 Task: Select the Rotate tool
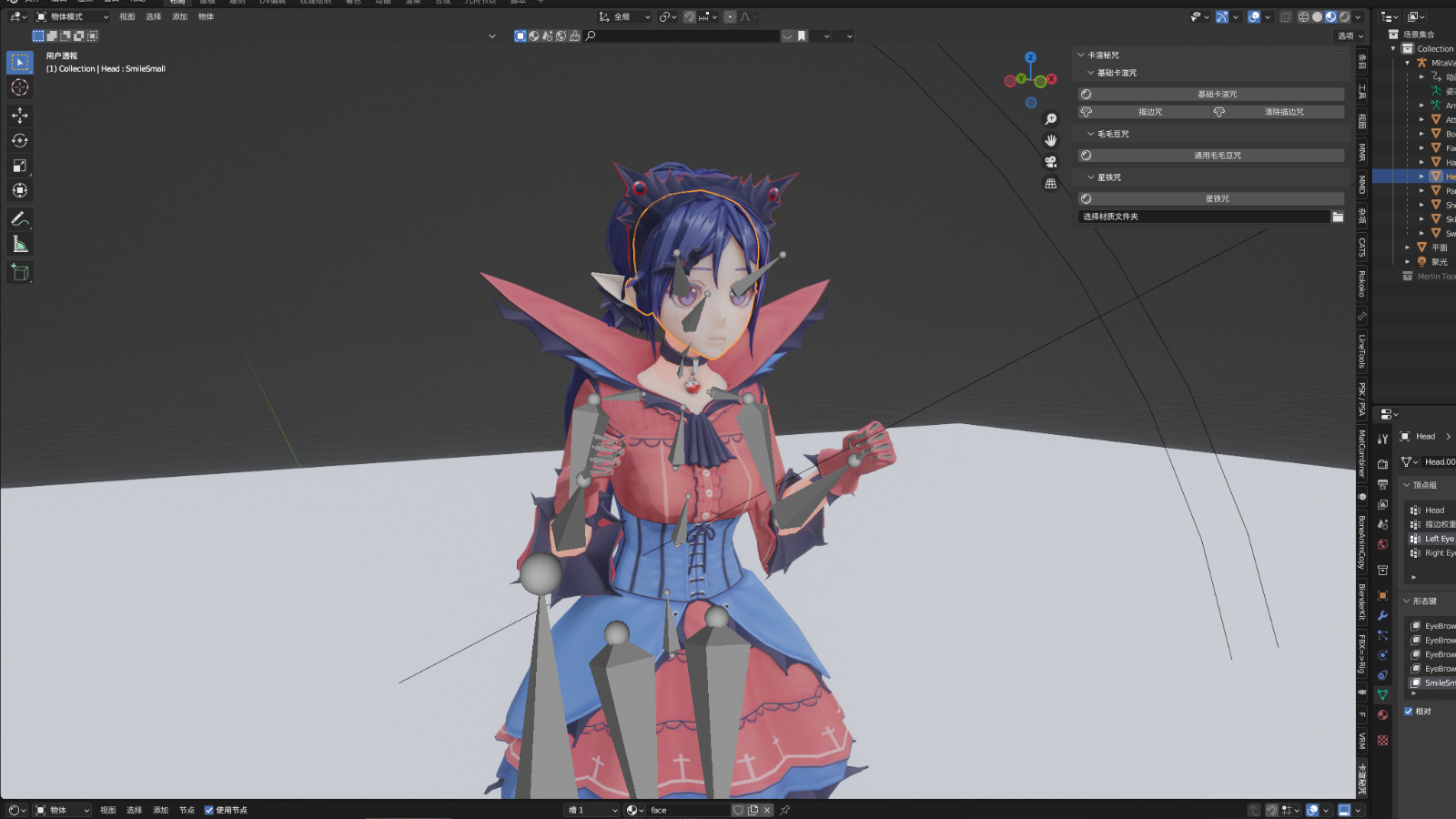(19, 140)
